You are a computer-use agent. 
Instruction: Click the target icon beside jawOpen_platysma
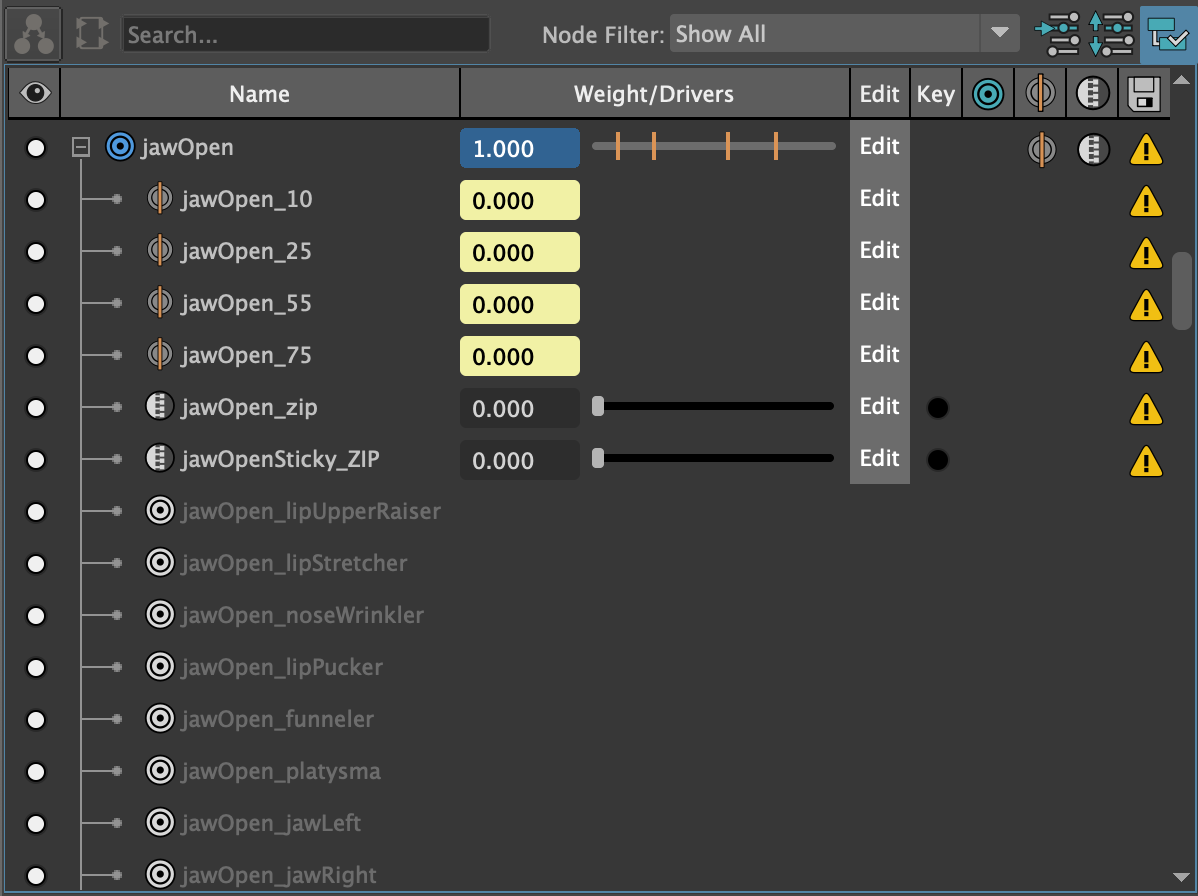tap(160, 770)
